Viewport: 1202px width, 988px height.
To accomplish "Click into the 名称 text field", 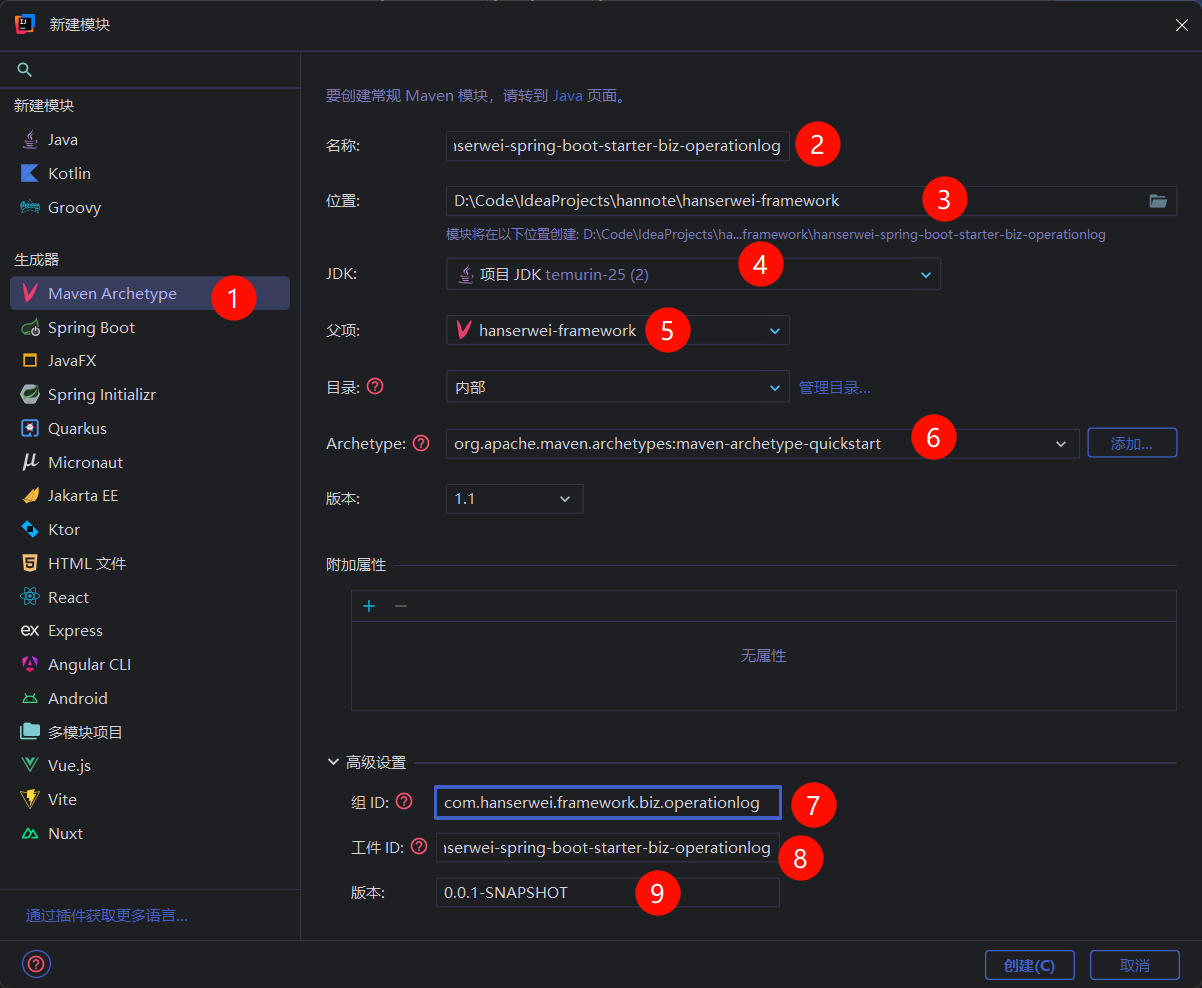I will (x=616, y=146).
